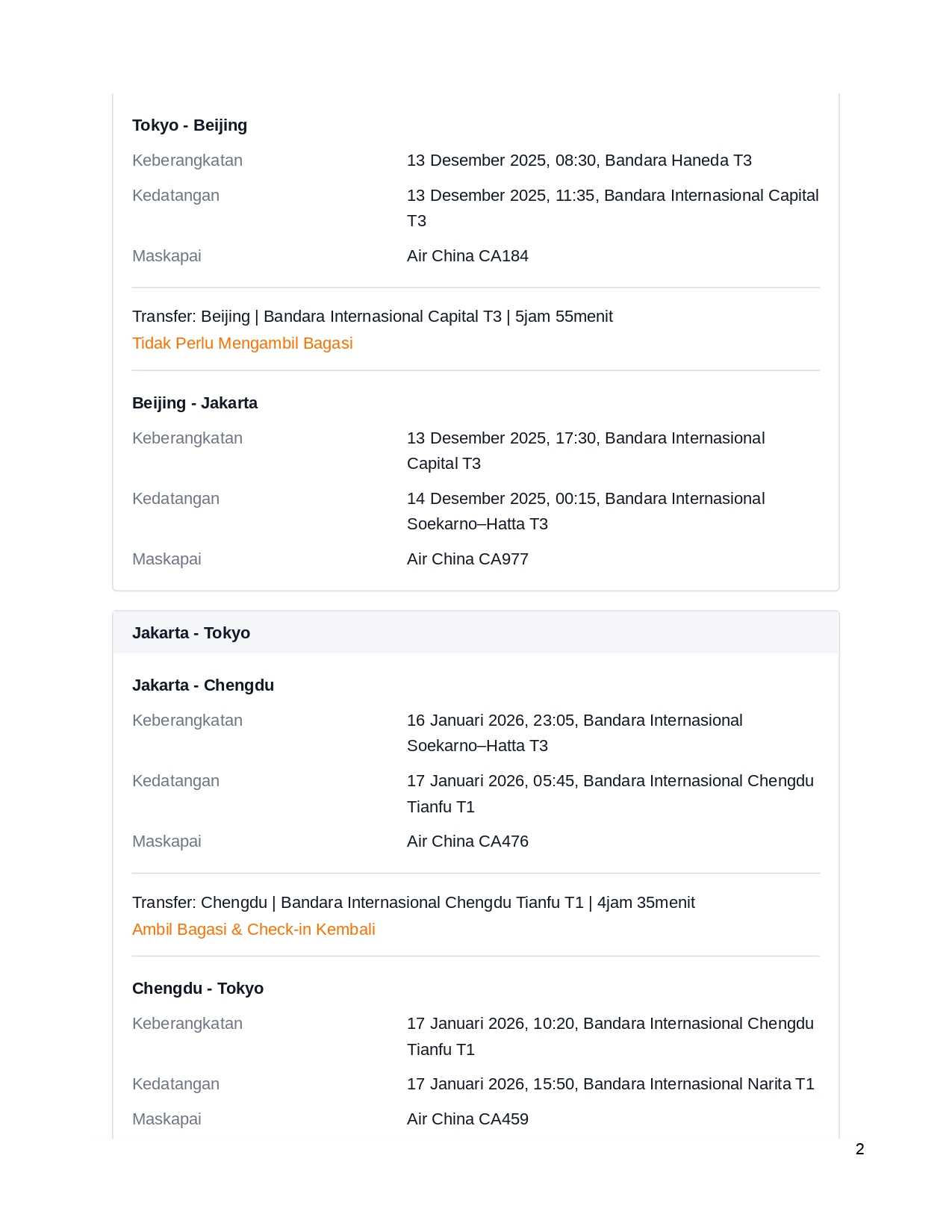Click the "Tidak Perlu Mengambil Bagasi" link
The width and height of the screenshot is (952, 1232).
[x=242, y=343]
